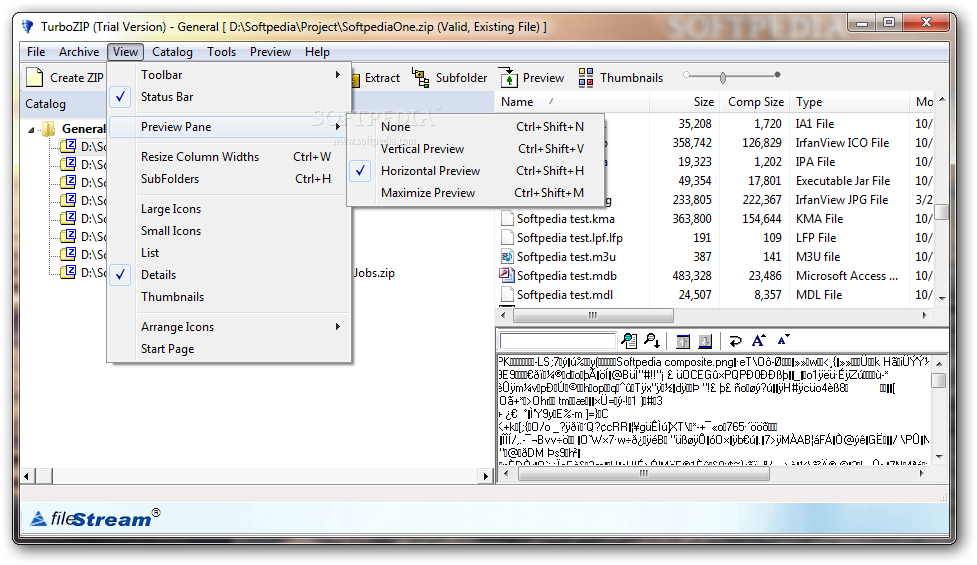Collapse the General catalog tree node
The height and width of the screenshot is (565, 977).
pyautogui.click(x=31, y=130)
